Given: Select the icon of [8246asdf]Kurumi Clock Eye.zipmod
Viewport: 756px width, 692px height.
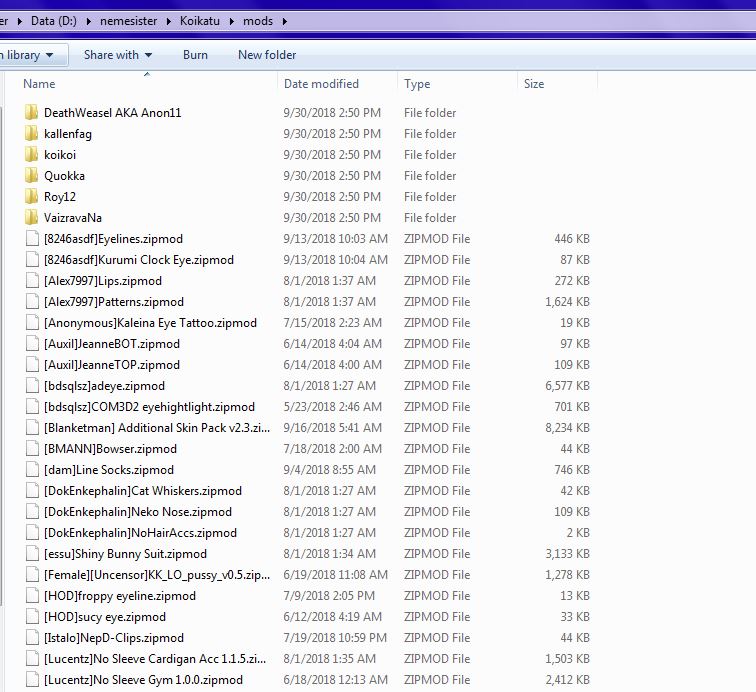Looking at the screenshot, I should tap(32, 259).
